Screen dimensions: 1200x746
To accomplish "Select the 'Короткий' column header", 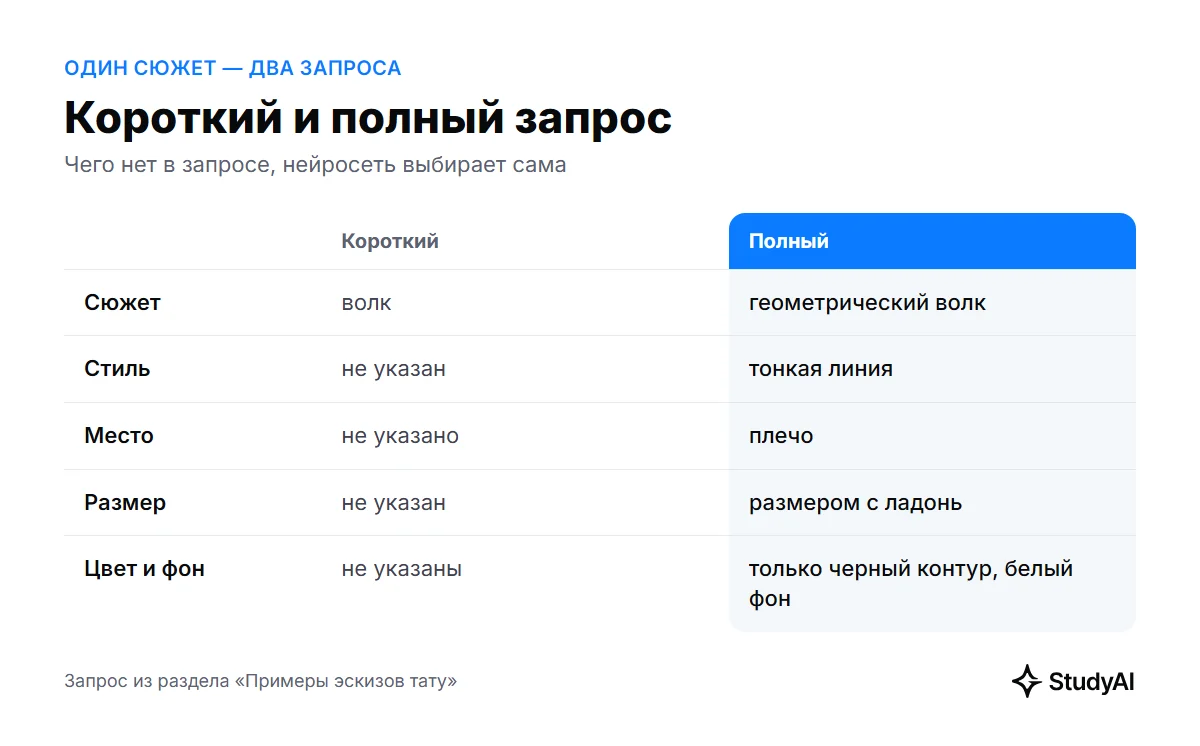I will point(390,241).
